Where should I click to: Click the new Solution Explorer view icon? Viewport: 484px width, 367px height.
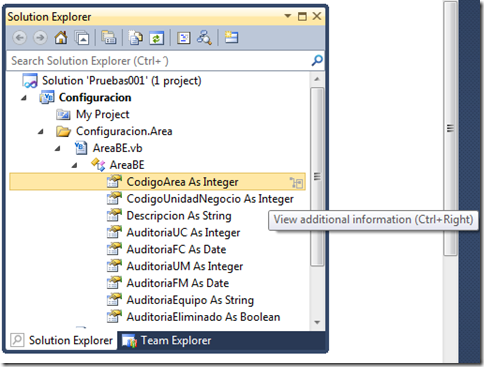[231, 37]
